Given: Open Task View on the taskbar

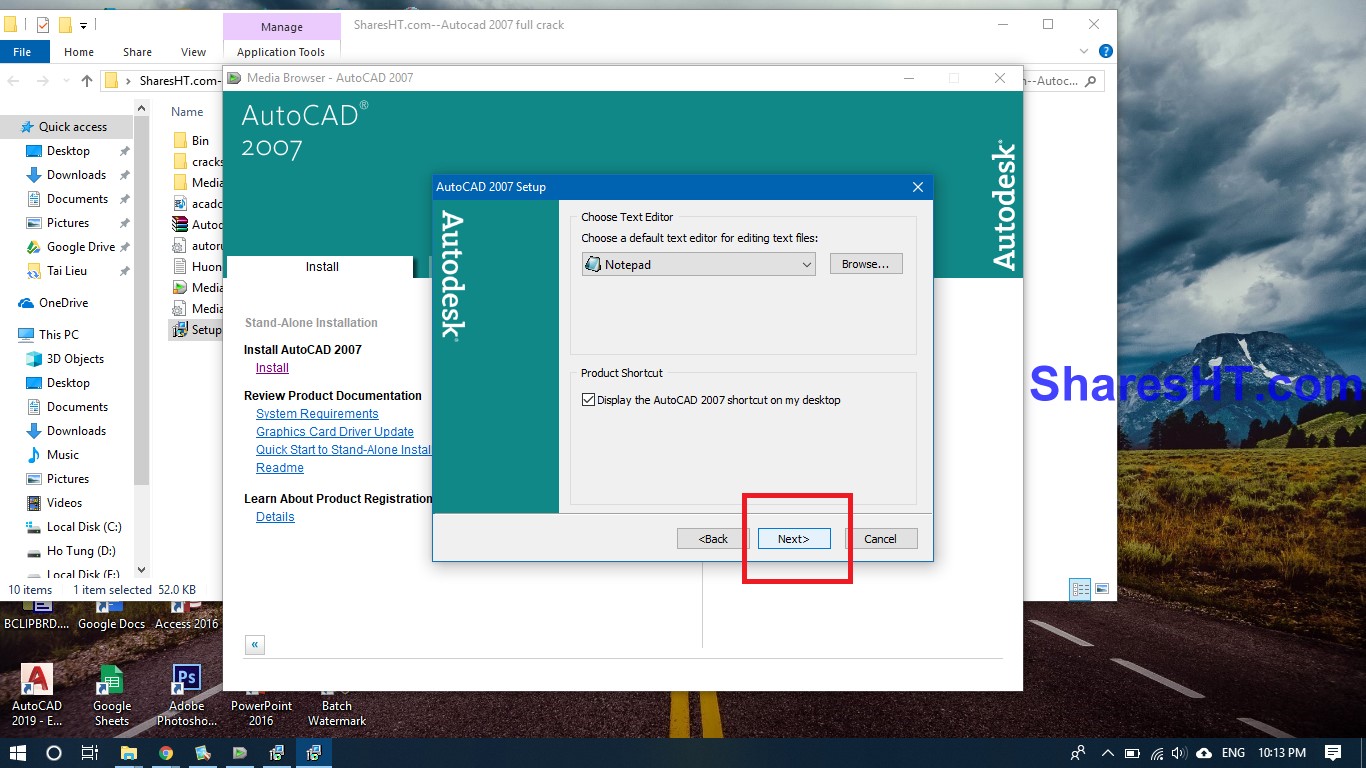Looking at the screenshot, I should pos(89,753).
